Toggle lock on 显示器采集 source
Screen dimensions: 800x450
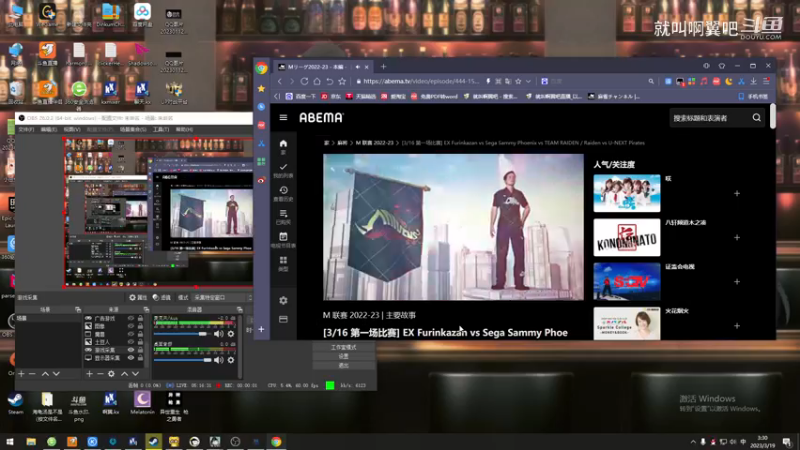click(140, 358)
